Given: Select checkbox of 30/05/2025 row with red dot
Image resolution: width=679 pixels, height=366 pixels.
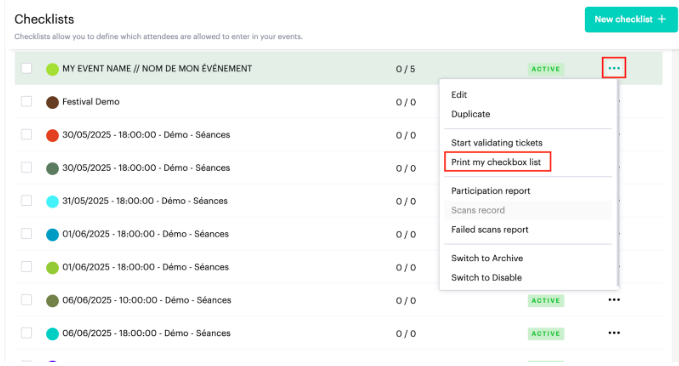Looking at the screenshot, I should click(x=26, y=134).
